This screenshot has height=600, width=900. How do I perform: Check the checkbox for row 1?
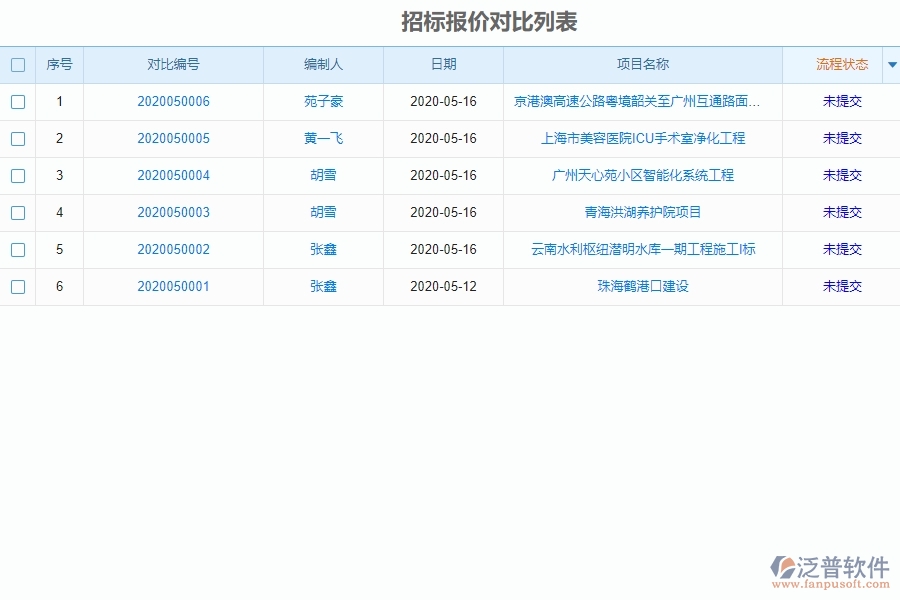pyautogui.click(x=18, y=101)
